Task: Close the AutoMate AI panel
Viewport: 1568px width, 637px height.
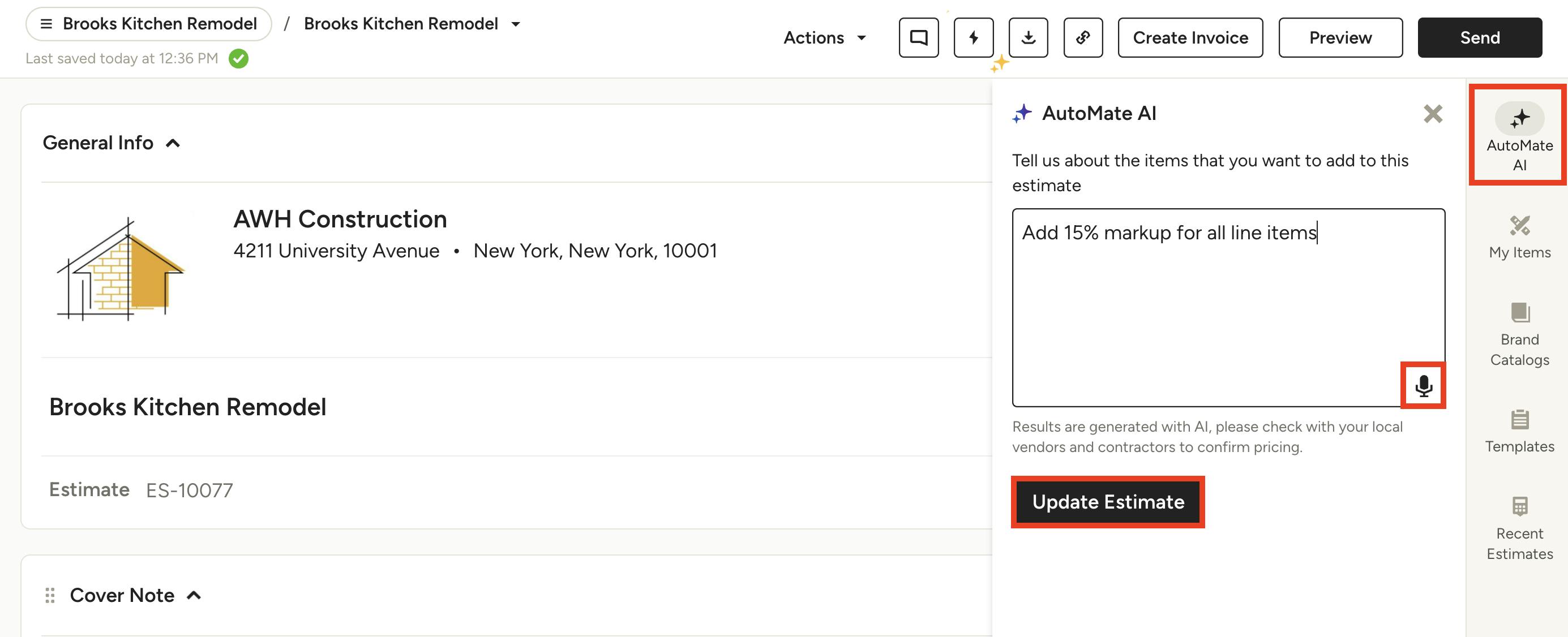Action: (1433, 114)
